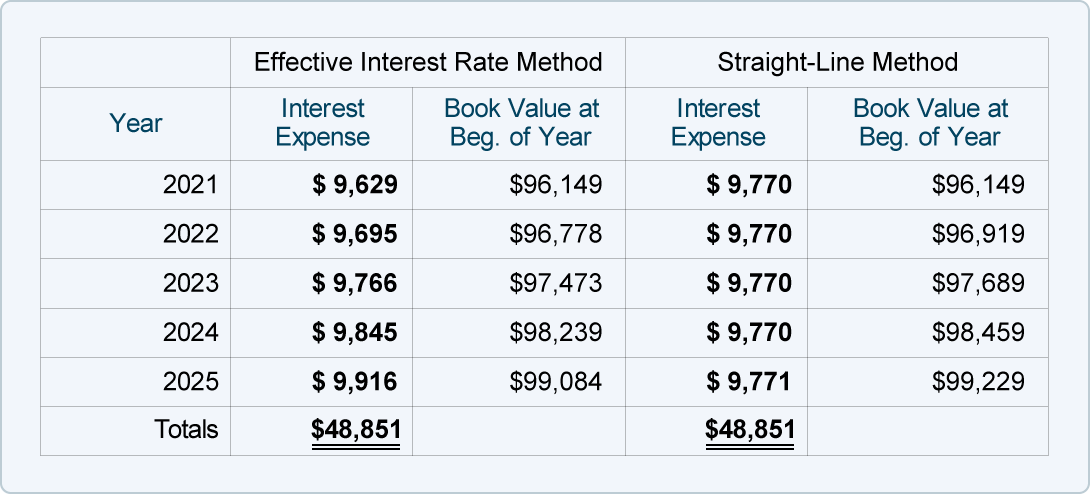
Task: Select the 2023 year row label
Action: [190, 283]
